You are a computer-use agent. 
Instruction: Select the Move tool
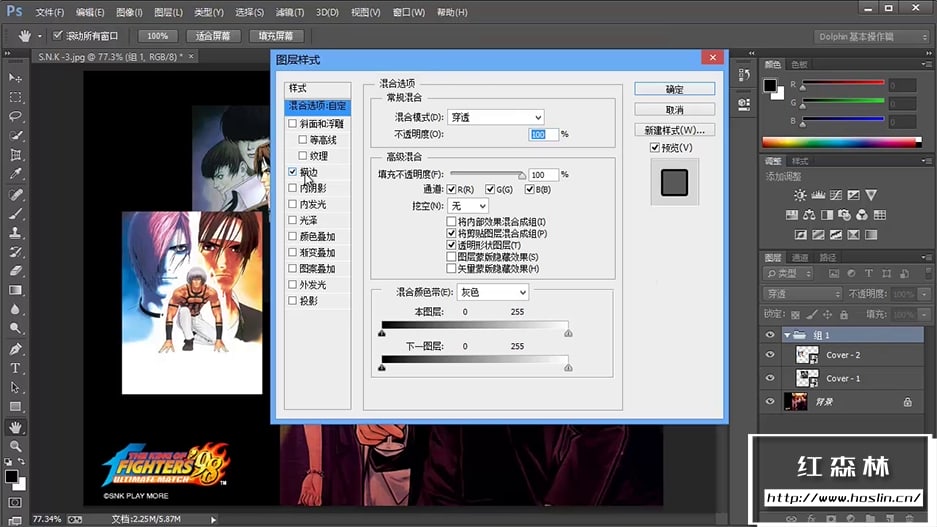point(16,78)
